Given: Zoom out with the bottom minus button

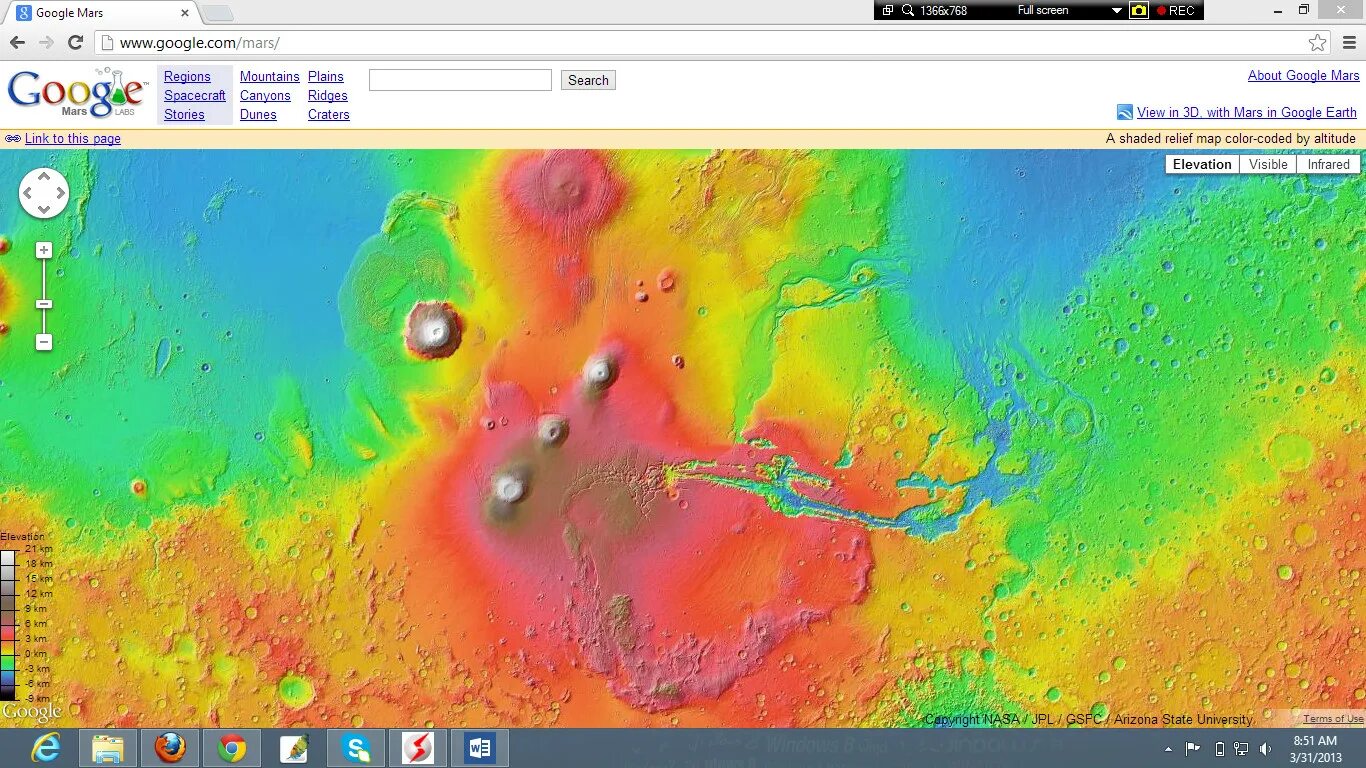Looking at the screenshot, I should tap(44, 342).
